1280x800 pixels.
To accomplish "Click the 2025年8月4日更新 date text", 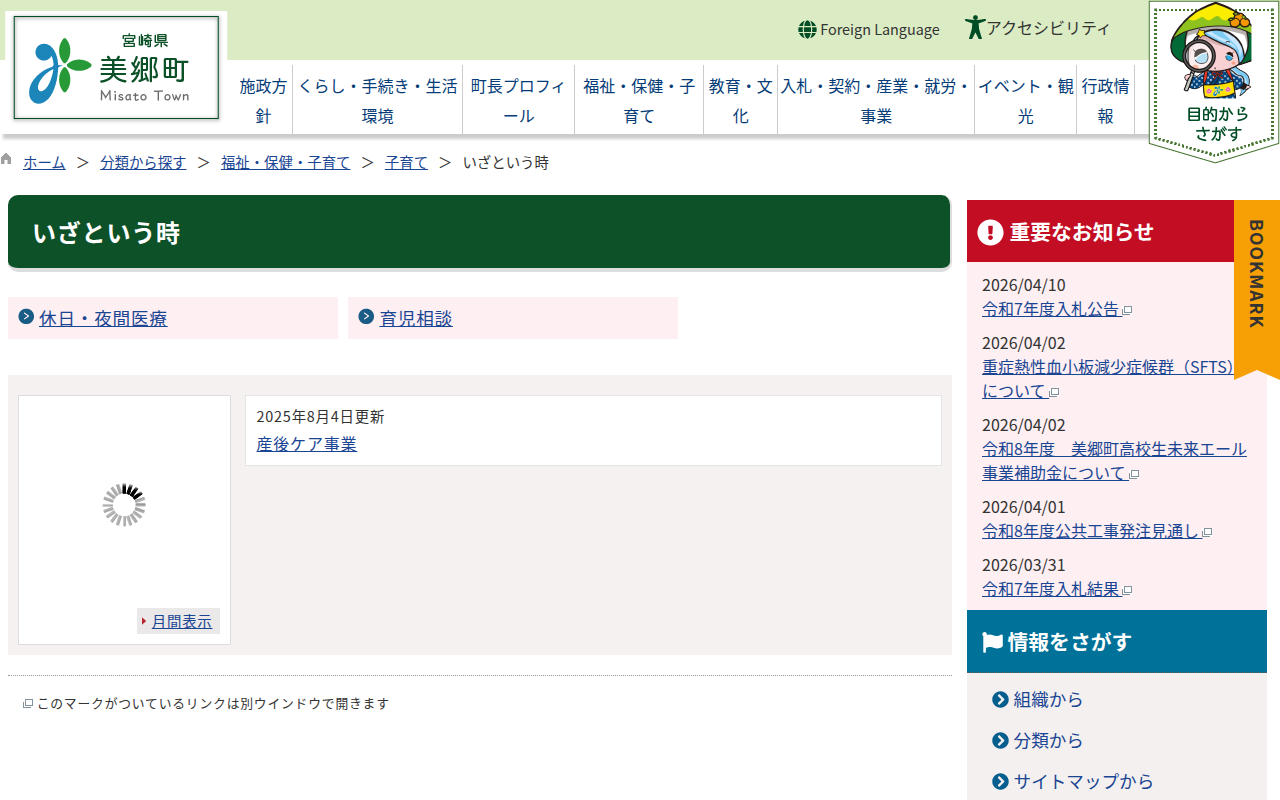I will 320,417.
